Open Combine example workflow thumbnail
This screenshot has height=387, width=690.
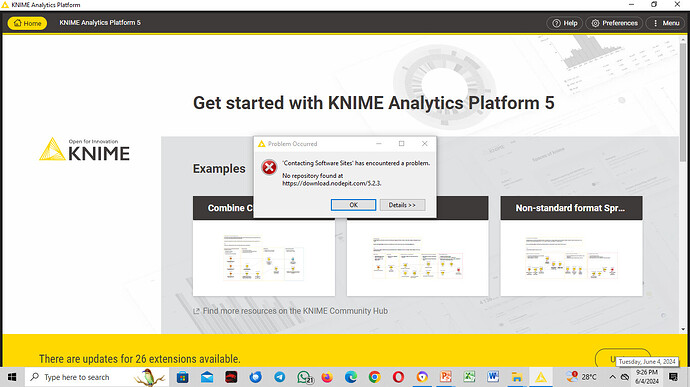[x=264, y=258]
